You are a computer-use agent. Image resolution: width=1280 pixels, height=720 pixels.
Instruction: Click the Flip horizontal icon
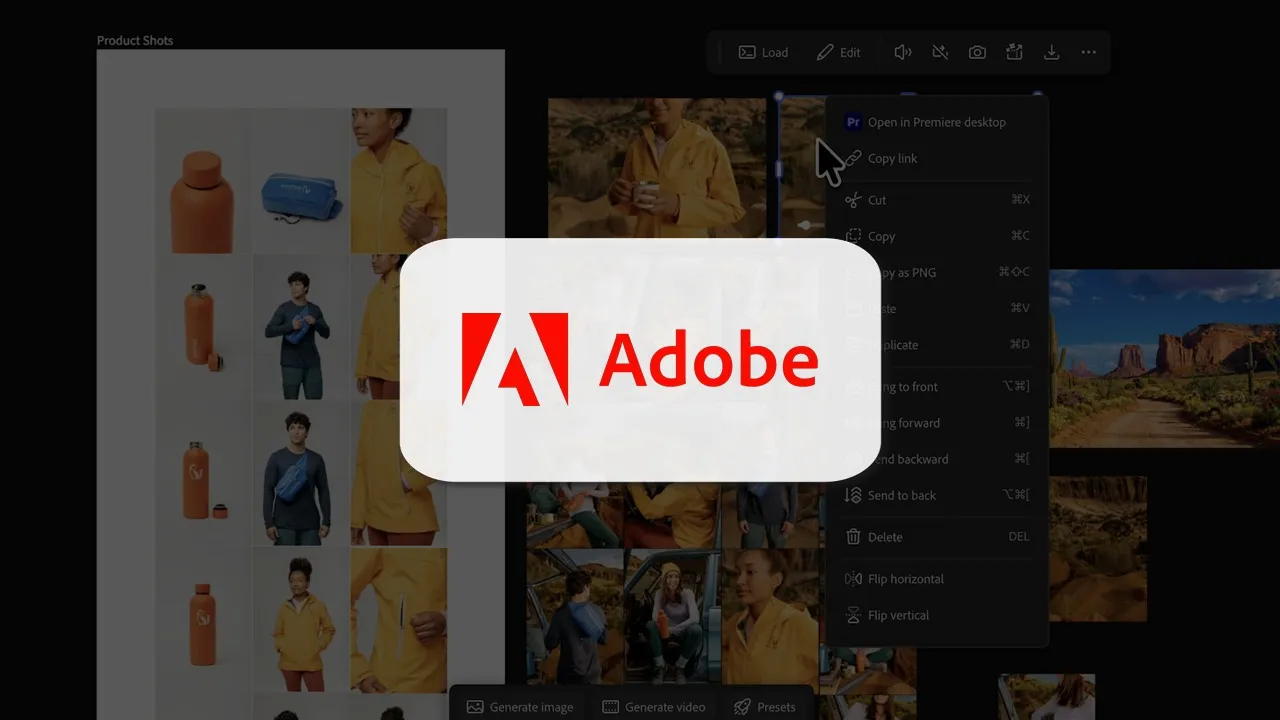853,579
